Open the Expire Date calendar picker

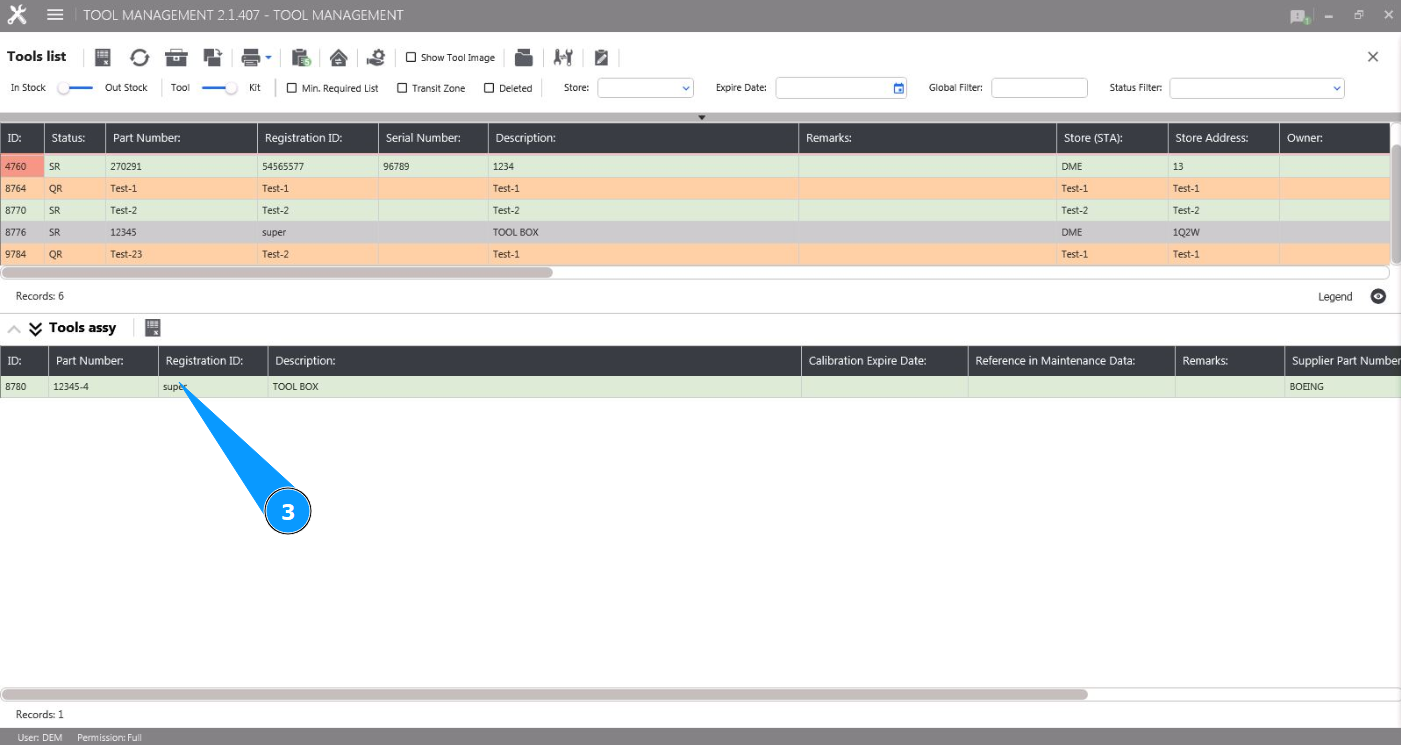pos(898,88)
